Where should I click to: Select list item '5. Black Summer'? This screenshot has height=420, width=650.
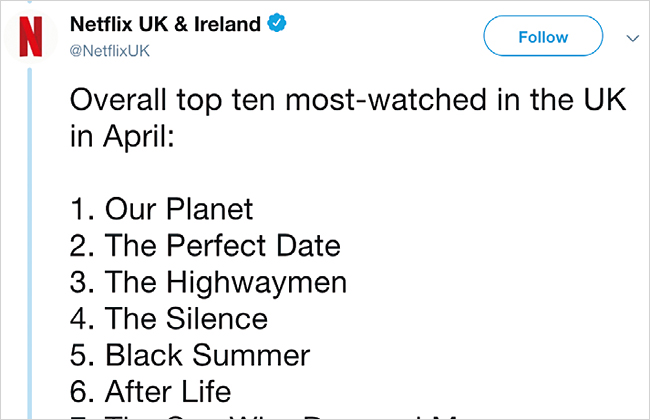tap(190, 355)
